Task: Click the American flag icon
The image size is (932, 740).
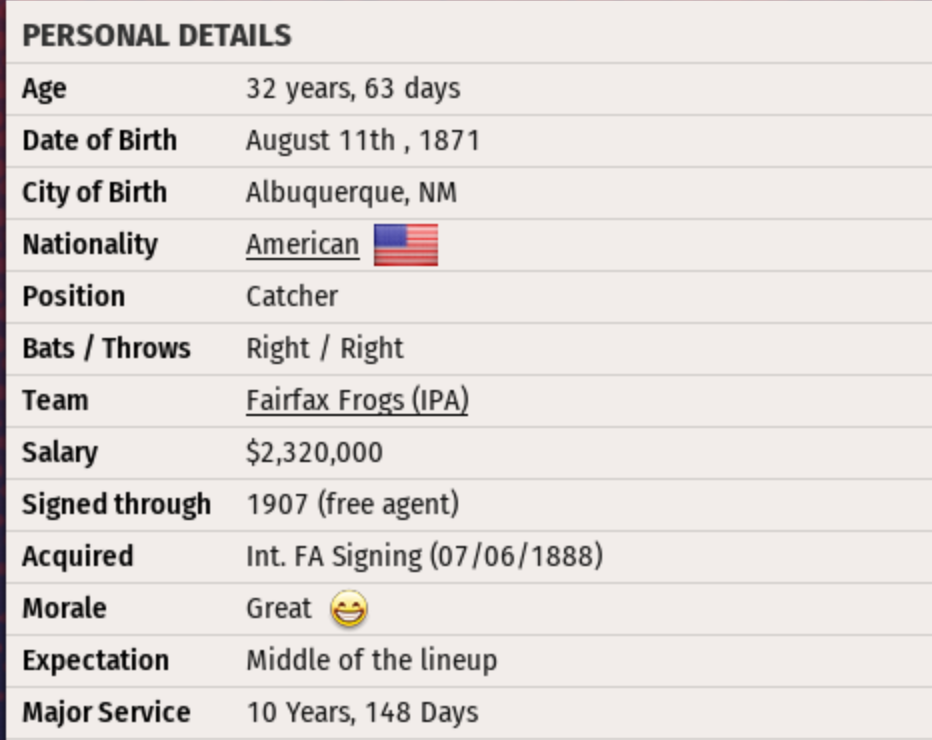Action: 406,244
